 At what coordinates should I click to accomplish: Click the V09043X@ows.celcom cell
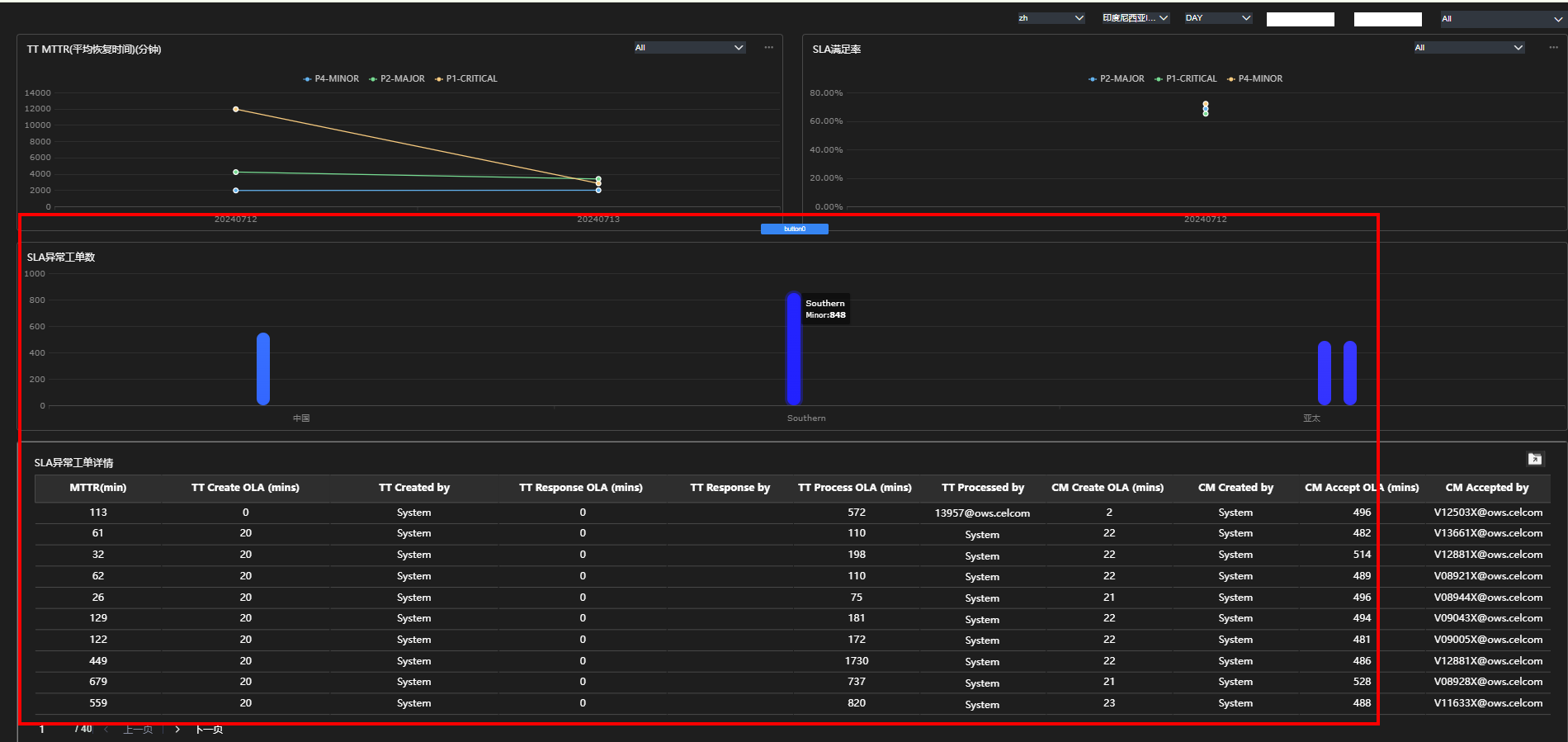click(1488, 618)
